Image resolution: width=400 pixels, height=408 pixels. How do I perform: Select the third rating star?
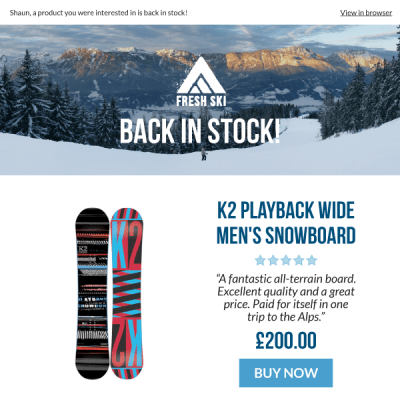click(286, 260)
